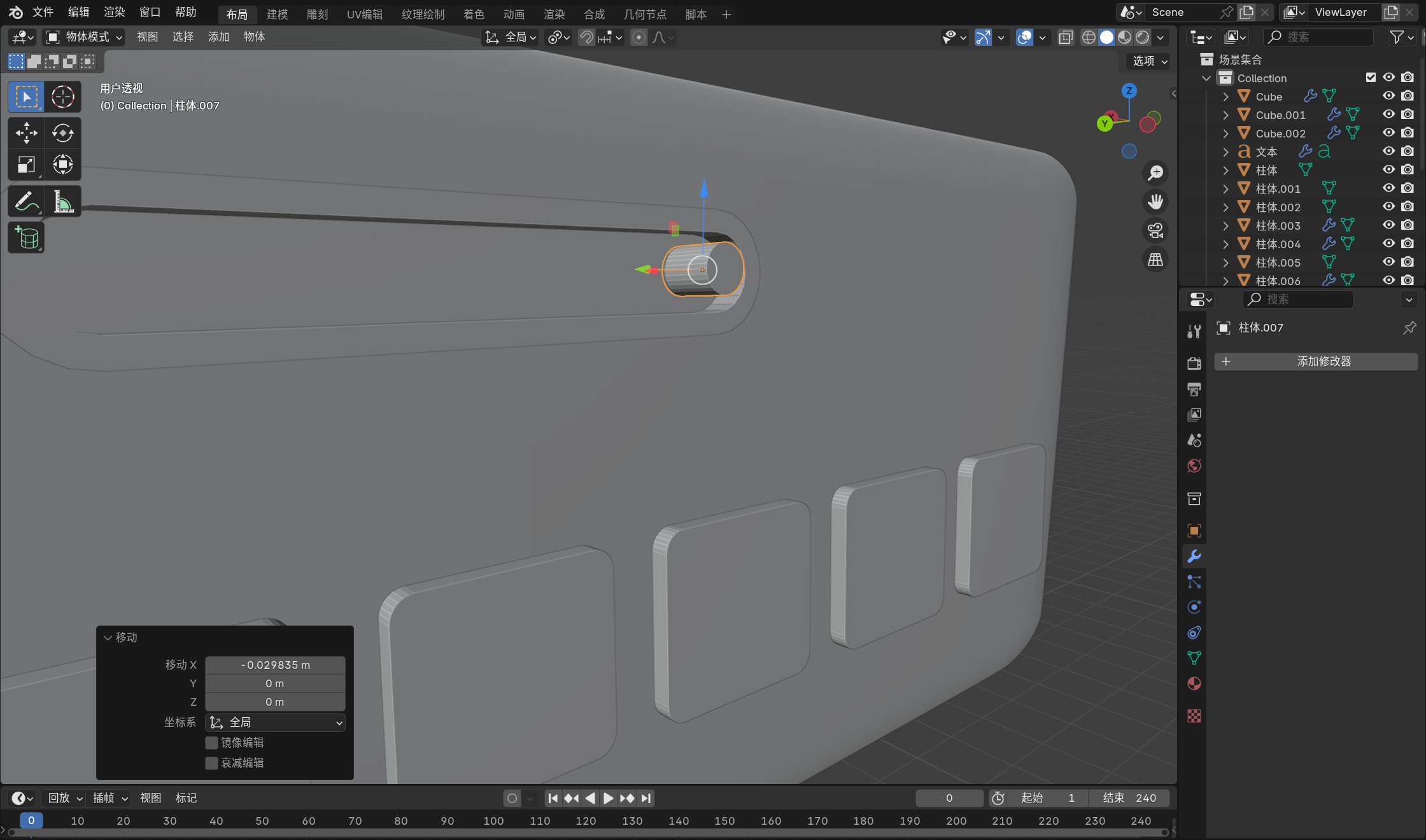Select the Measure ruler tool
The image size is (1426, 840).
(x=62, y=202)
